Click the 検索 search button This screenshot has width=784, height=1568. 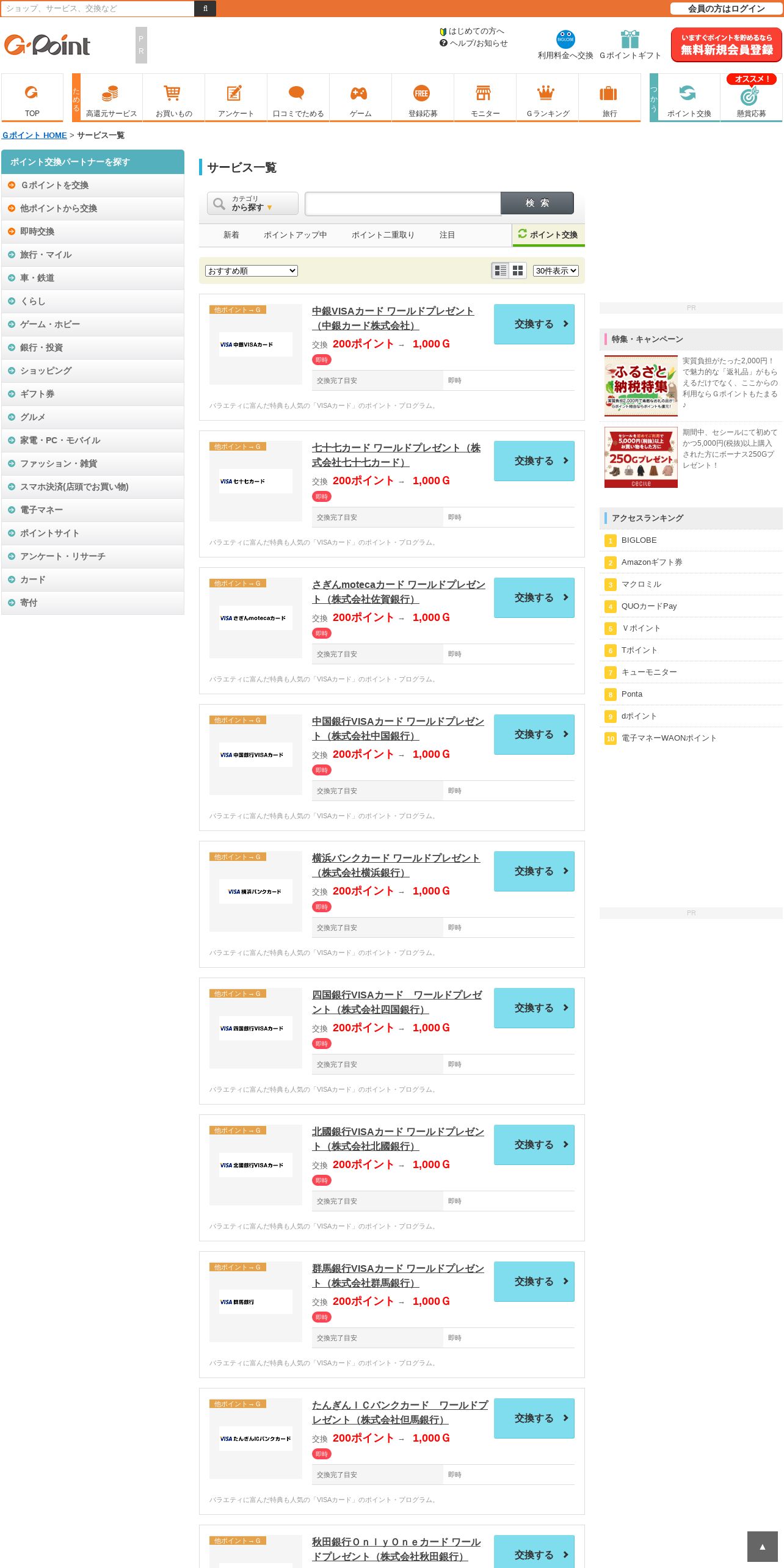(x=537, y=203)
